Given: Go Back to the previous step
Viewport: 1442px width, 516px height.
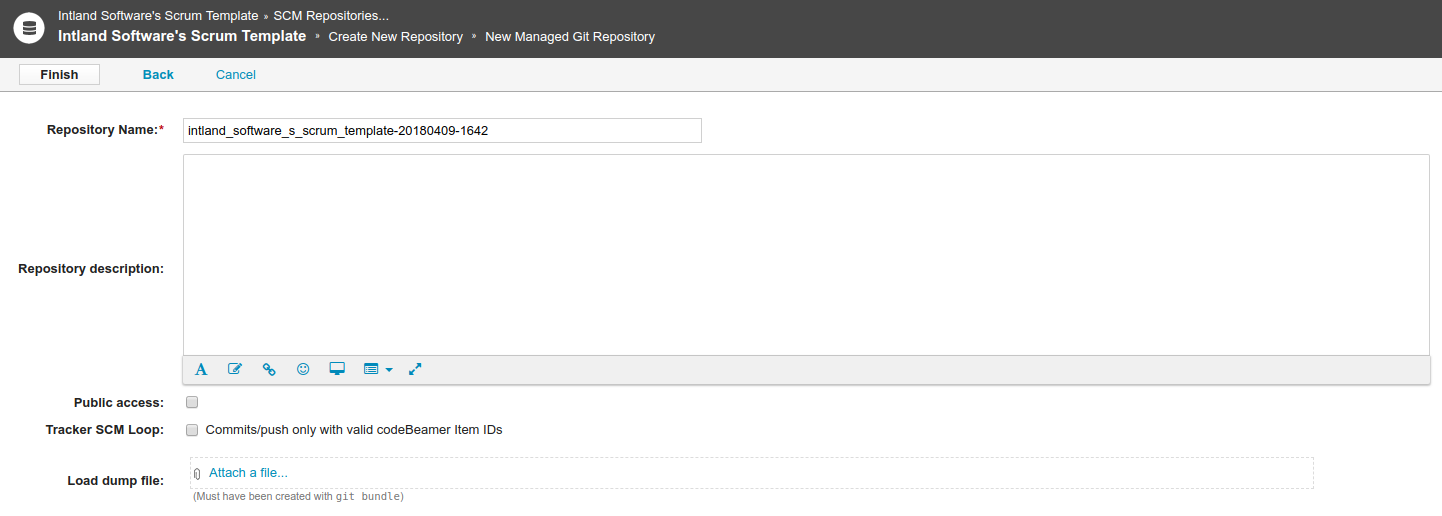Looking at the screenshot, I should (158, 75).
